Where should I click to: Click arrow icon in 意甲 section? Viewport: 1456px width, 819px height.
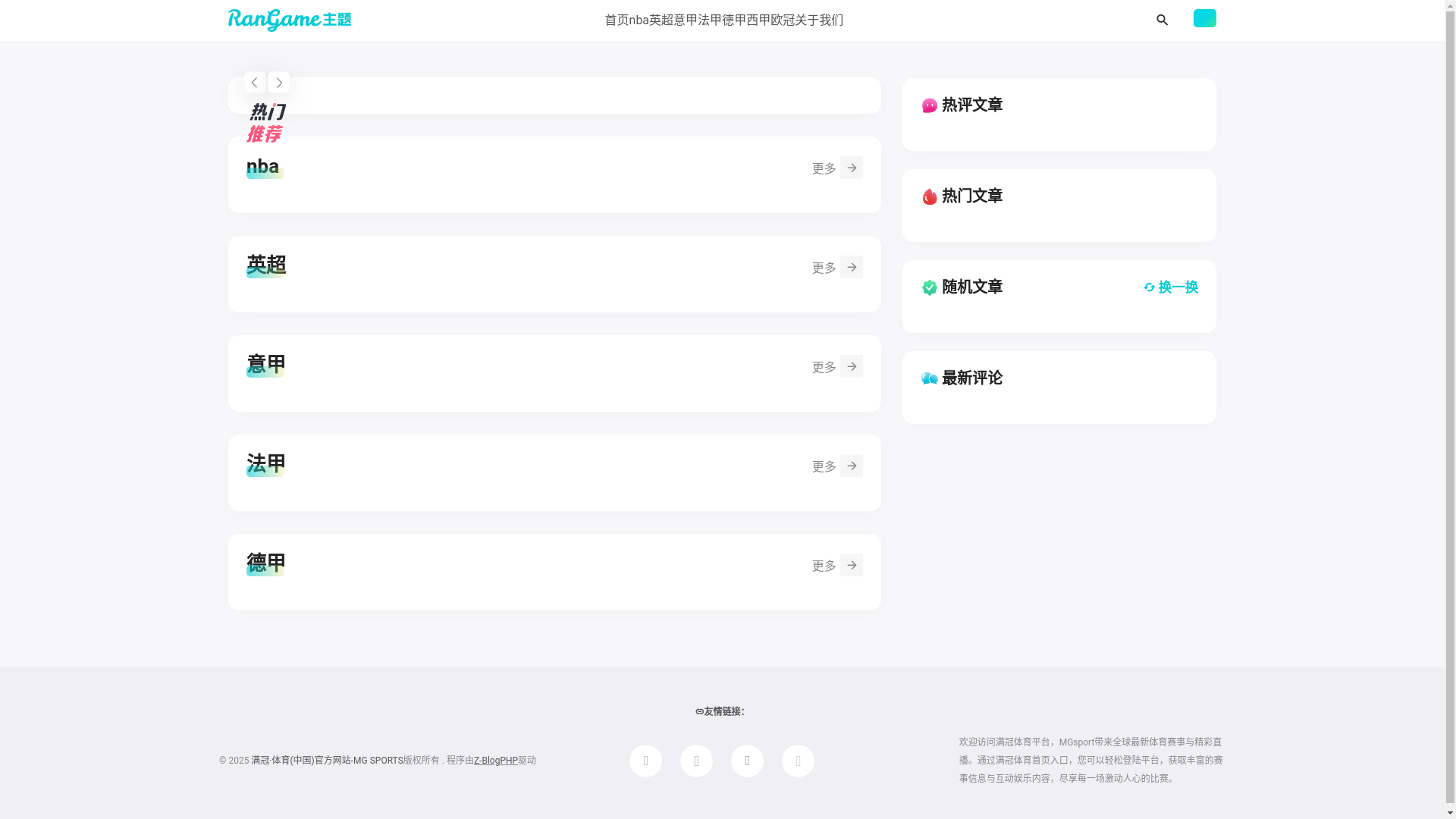click(851, 366)
